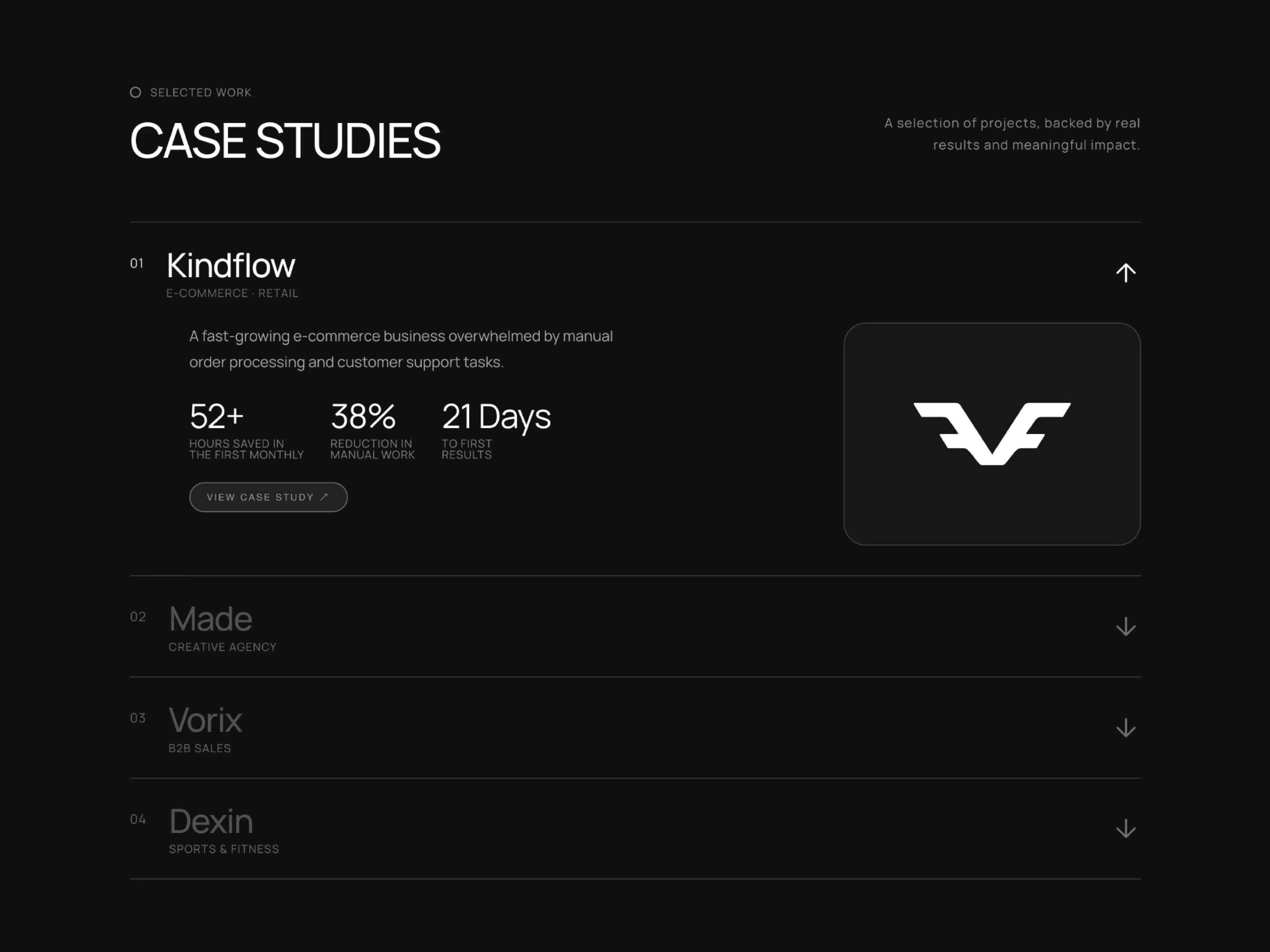
Task: Click the arrow icon in View Case Study
Action: click(324, 497)
